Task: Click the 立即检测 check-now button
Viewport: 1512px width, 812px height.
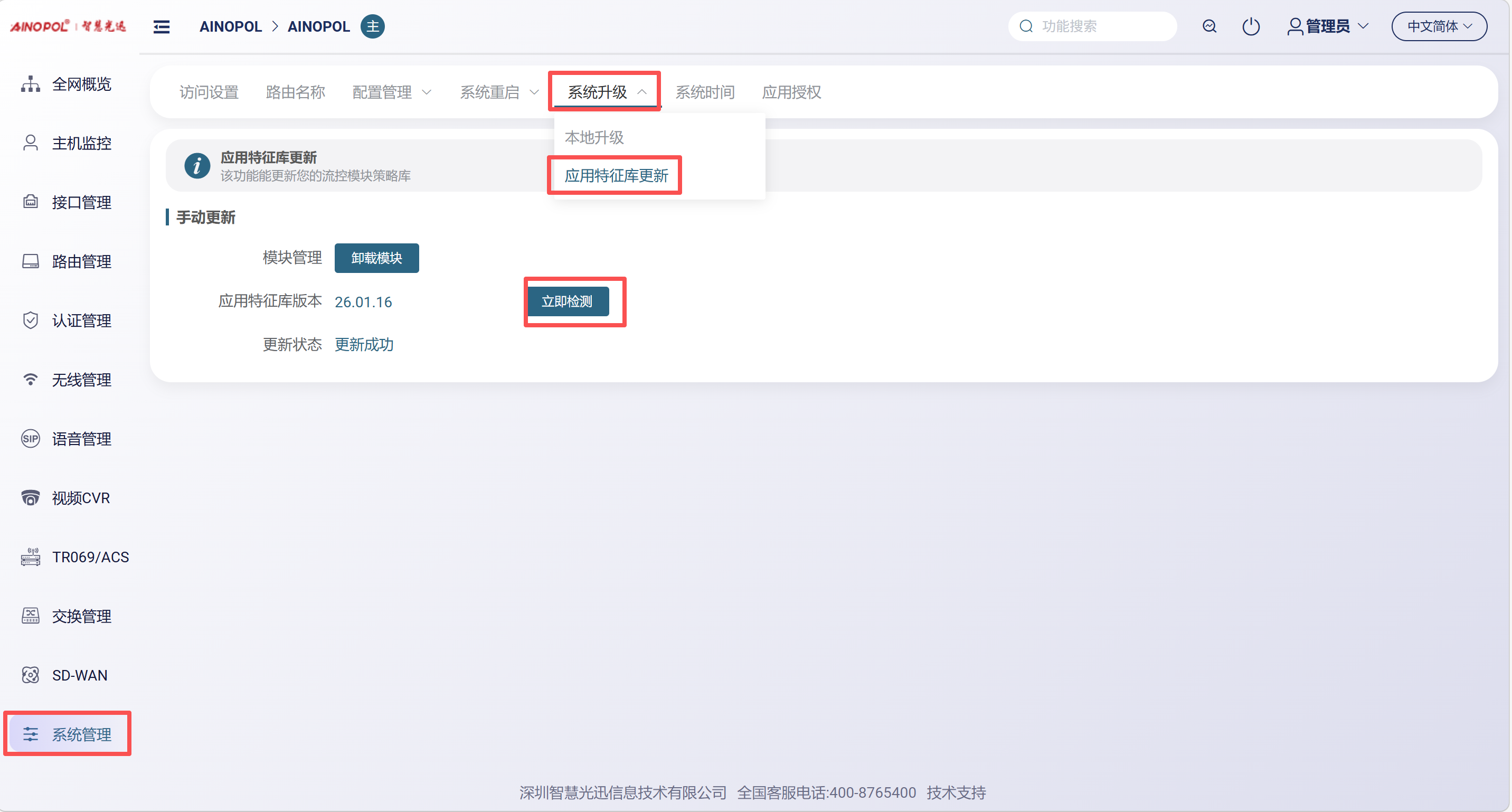Action: click(x=567, y=302)
